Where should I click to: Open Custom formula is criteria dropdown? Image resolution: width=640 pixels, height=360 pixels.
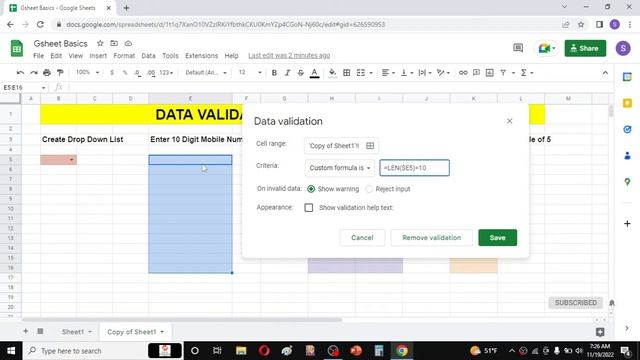point(340,168)
